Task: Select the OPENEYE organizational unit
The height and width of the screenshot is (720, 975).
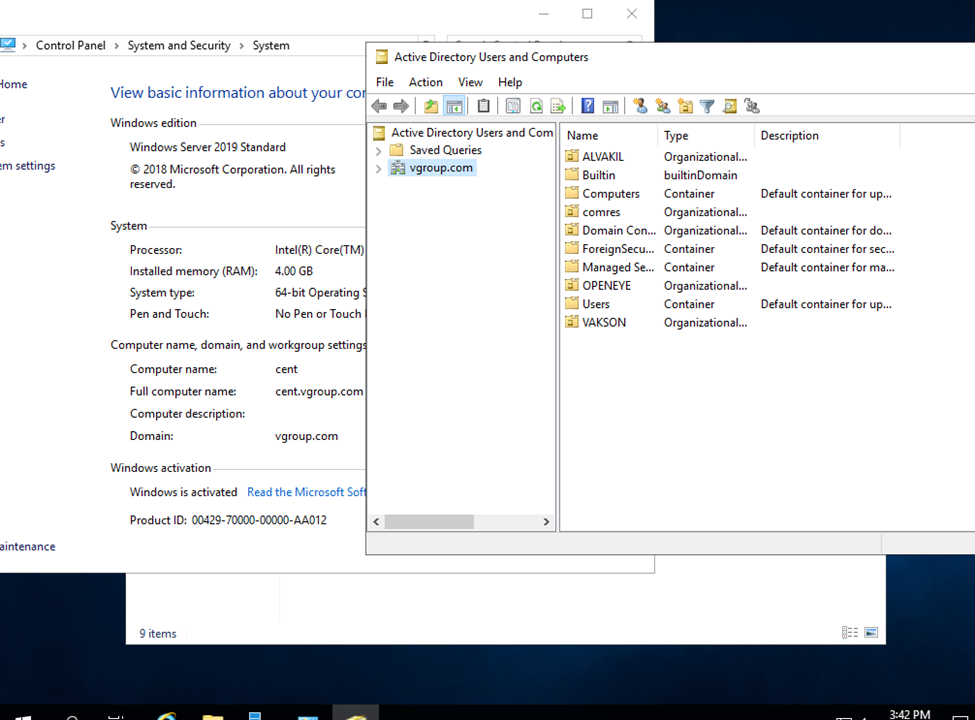Action: click(x=606, y=286)
